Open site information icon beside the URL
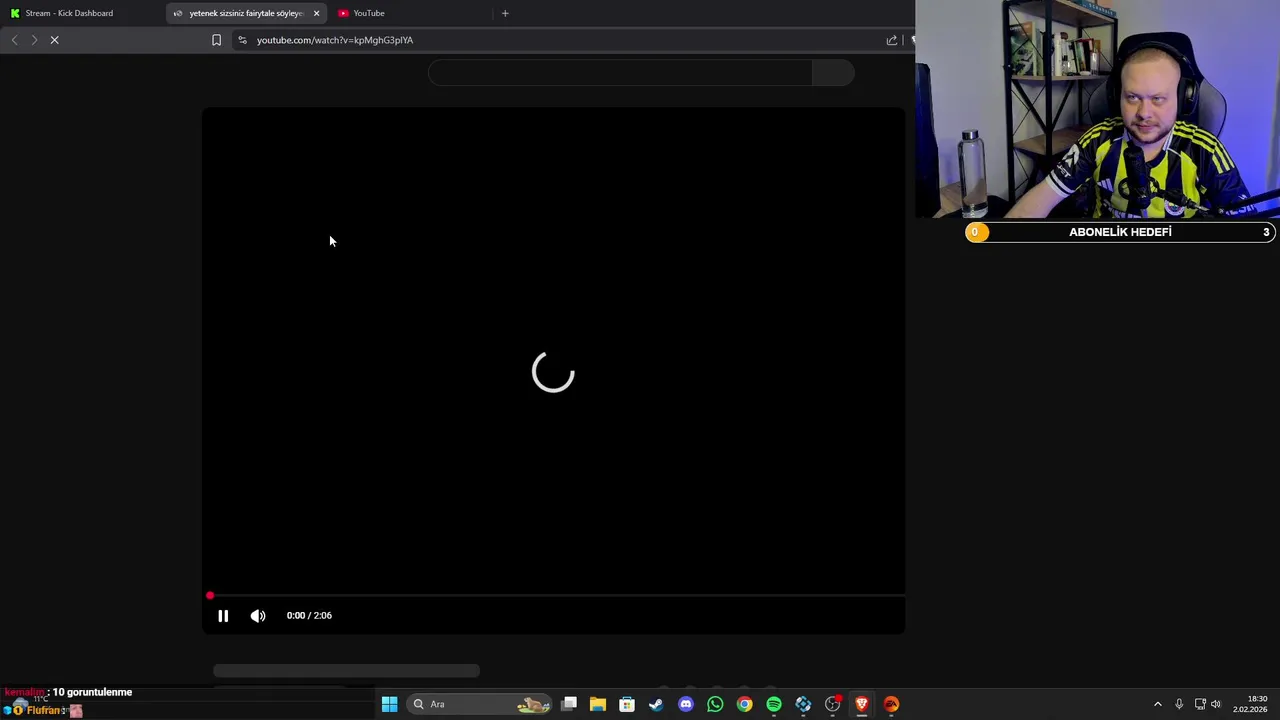Screen dimensions: 1280x720 click(242, 40)
